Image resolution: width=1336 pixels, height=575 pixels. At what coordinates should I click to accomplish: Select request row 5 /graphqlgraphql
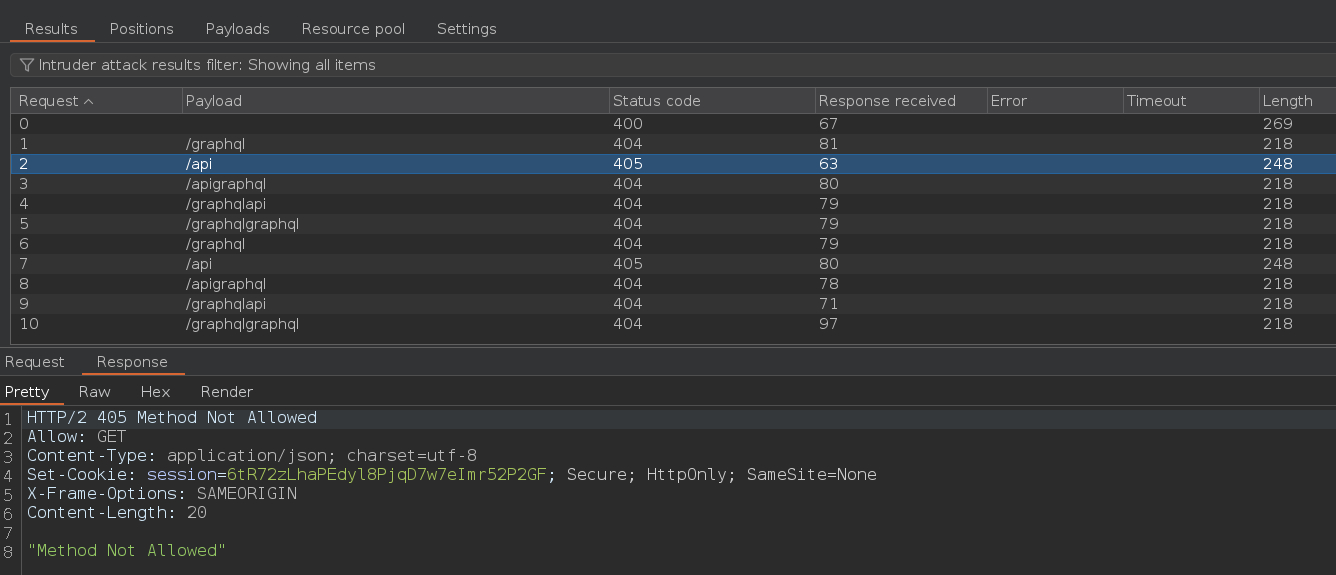tap(673, 224)
